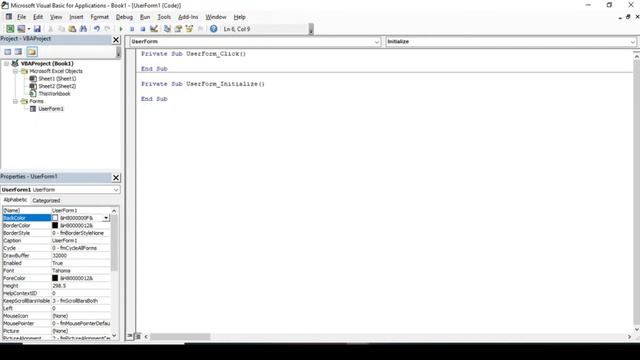The image size is (640, 360).
Task: Open the Edit menu
Action: coord(38,17)
